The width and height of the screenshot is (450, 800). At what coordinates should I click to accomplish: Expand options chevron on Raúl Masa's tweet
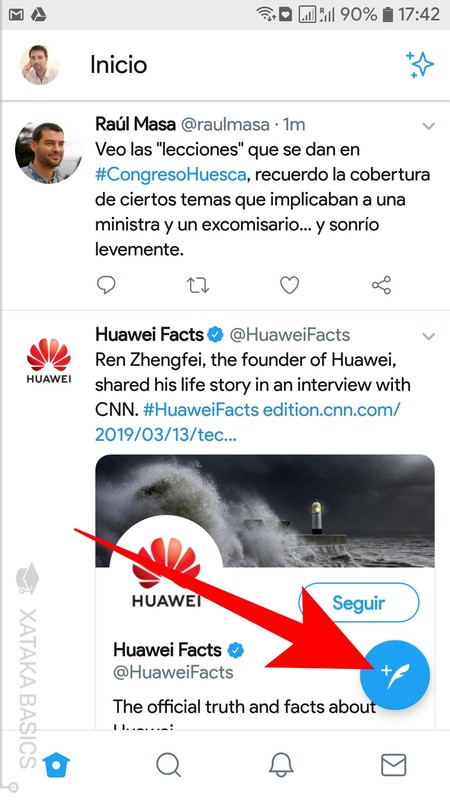click(x=429, y=126)
